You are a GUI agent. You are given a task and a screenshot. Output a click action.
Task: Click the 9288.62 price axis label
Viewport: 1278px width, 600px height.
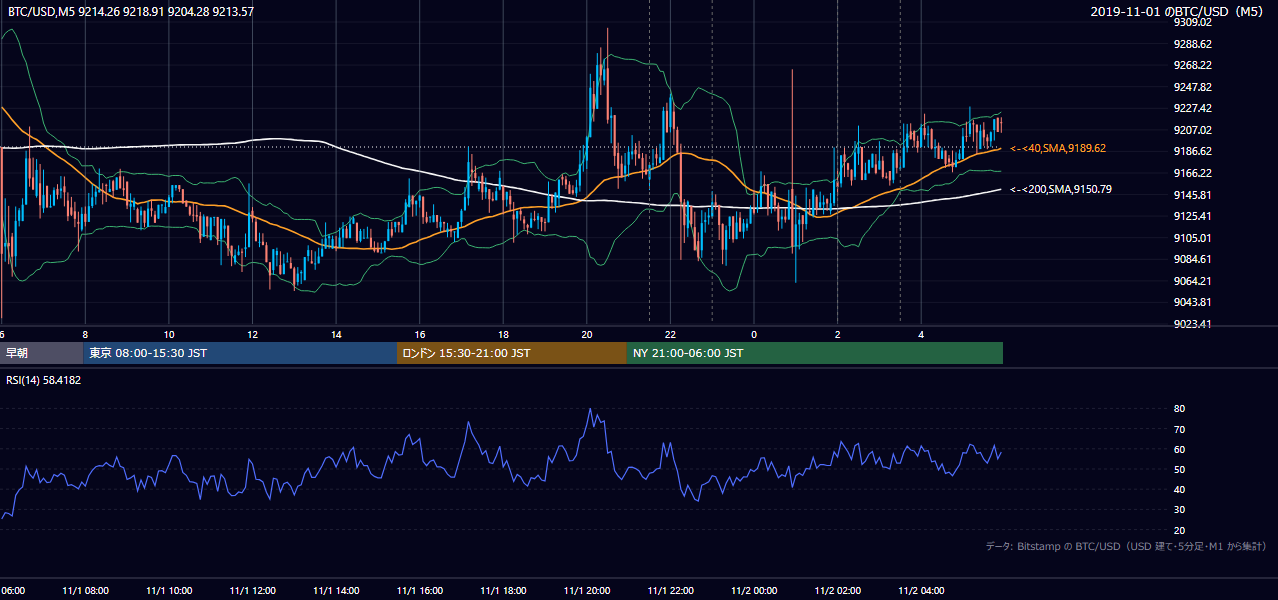[x=1193, y=44]
